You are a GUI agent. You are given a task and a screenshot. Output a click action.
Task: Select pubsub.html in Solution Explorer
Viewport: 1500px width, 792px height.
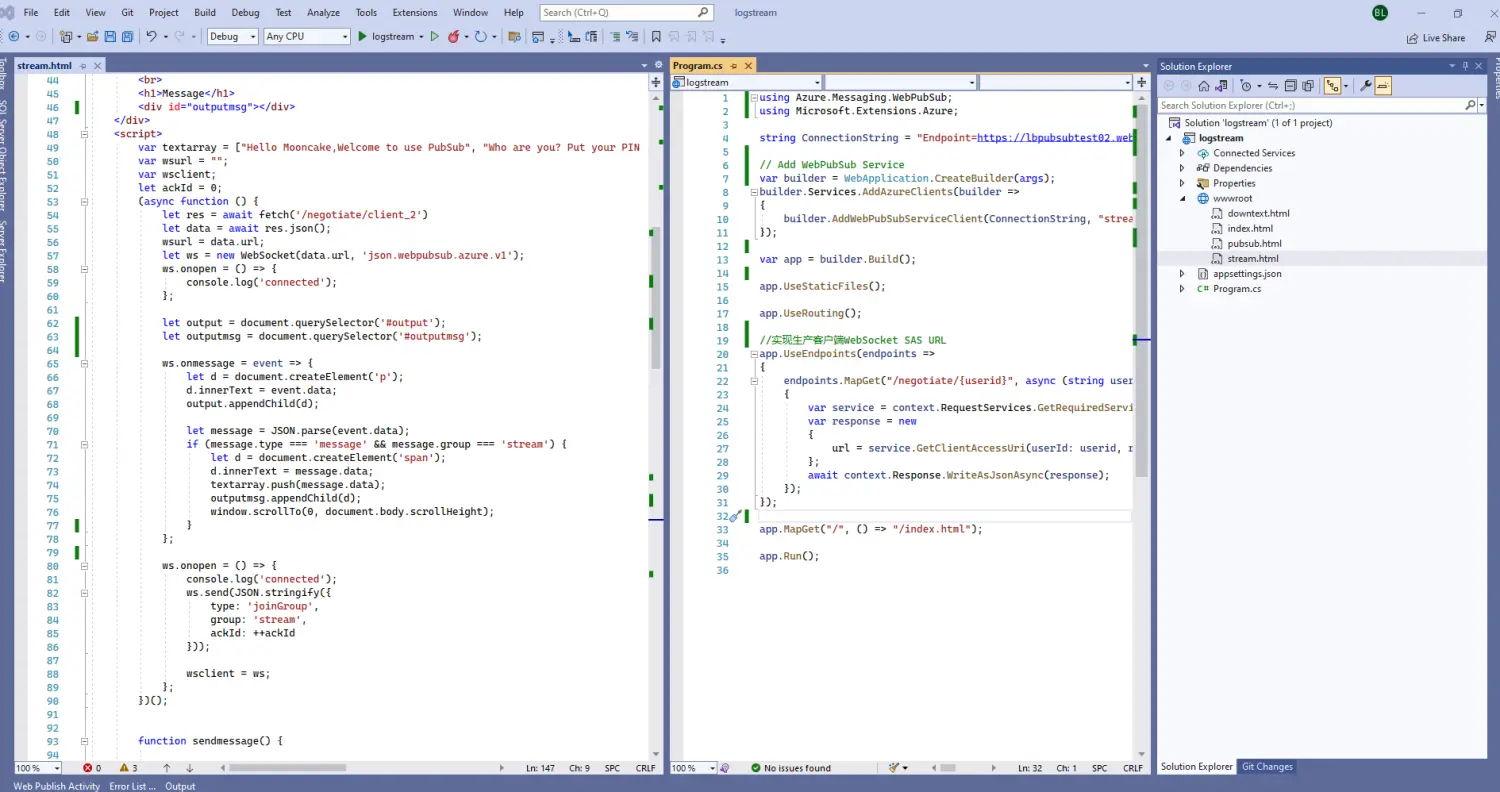tap(1254, 243)
